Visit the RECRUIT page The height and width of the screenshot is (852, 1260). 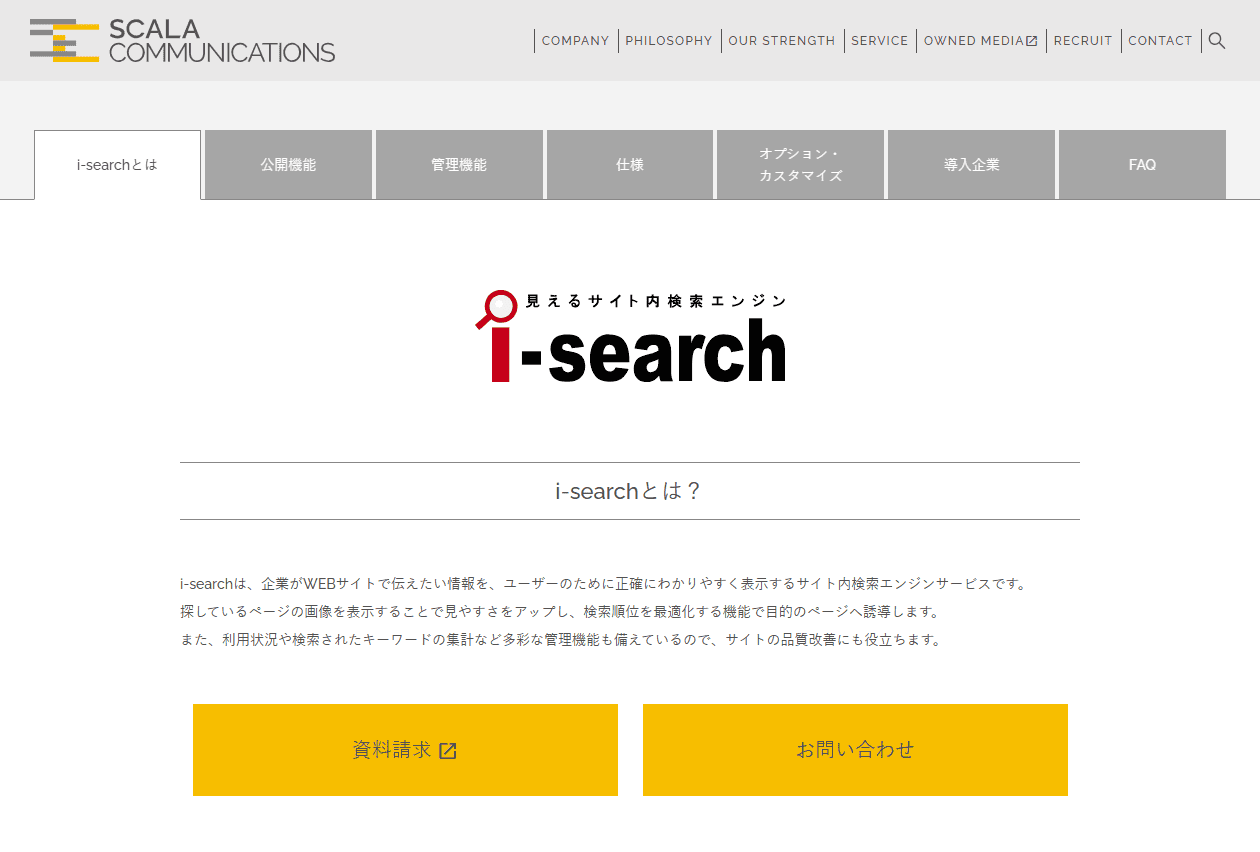[x=1083, y=41]
